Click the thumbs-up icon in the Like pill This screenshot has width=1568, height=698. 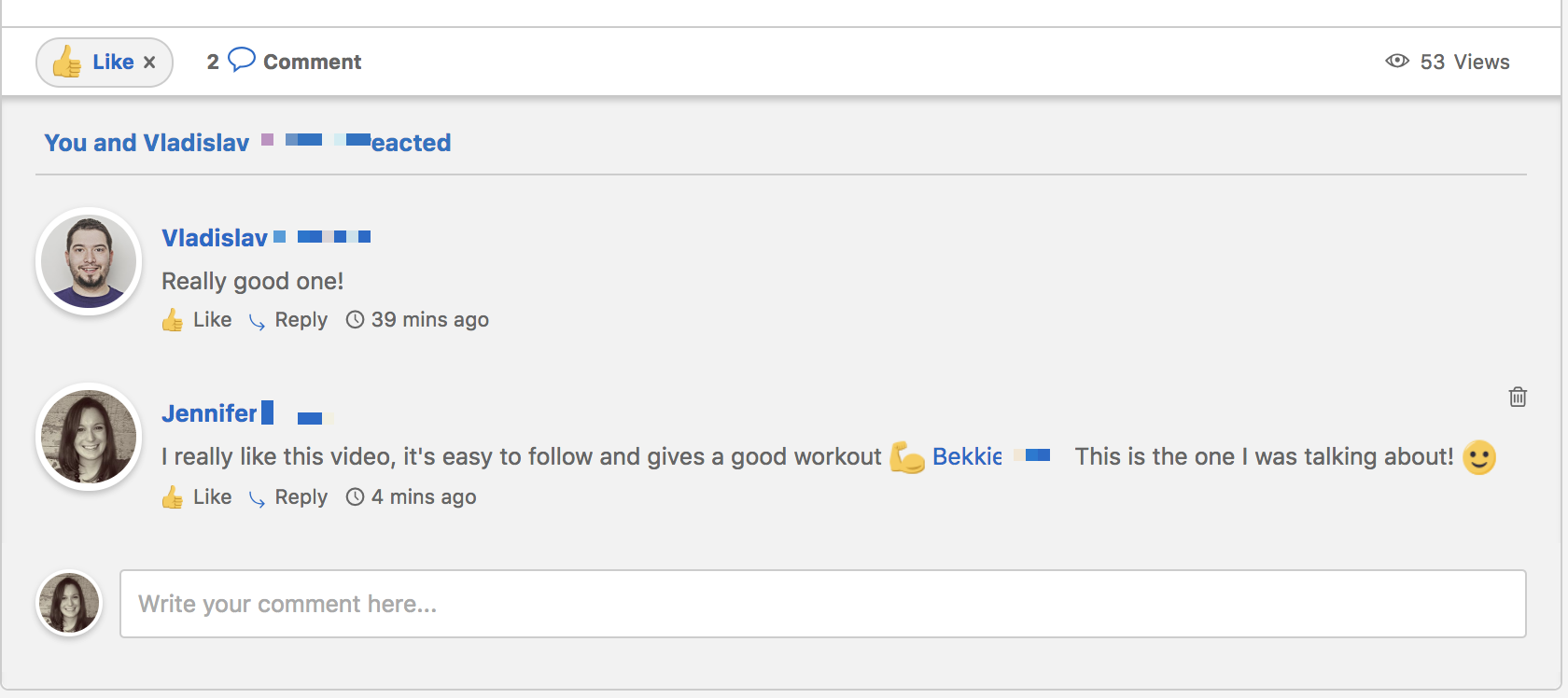[67, 62]
